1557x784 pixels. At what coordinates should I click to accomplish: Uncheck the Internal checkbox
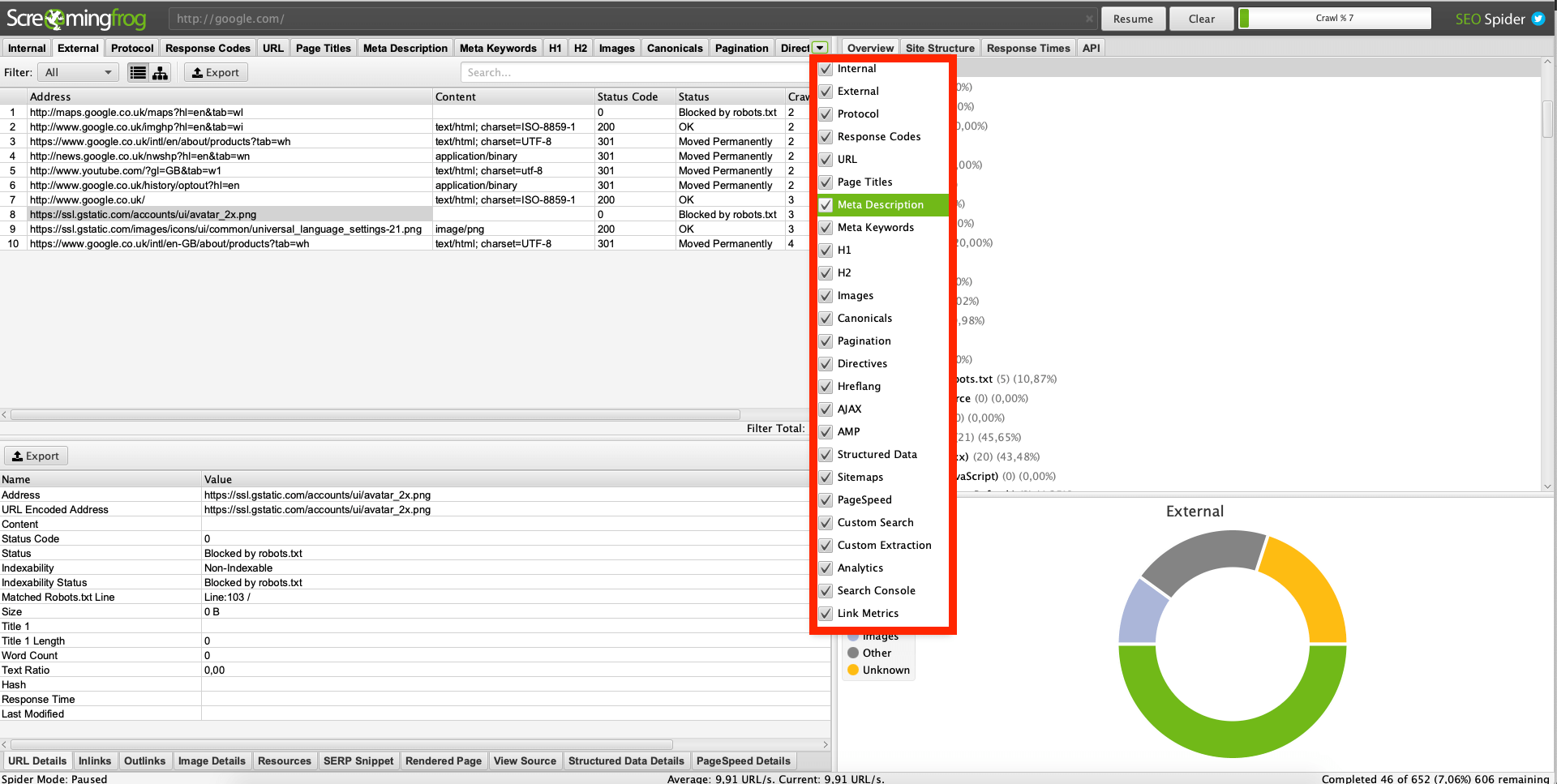pyautogui.click(x=826, y=69)
